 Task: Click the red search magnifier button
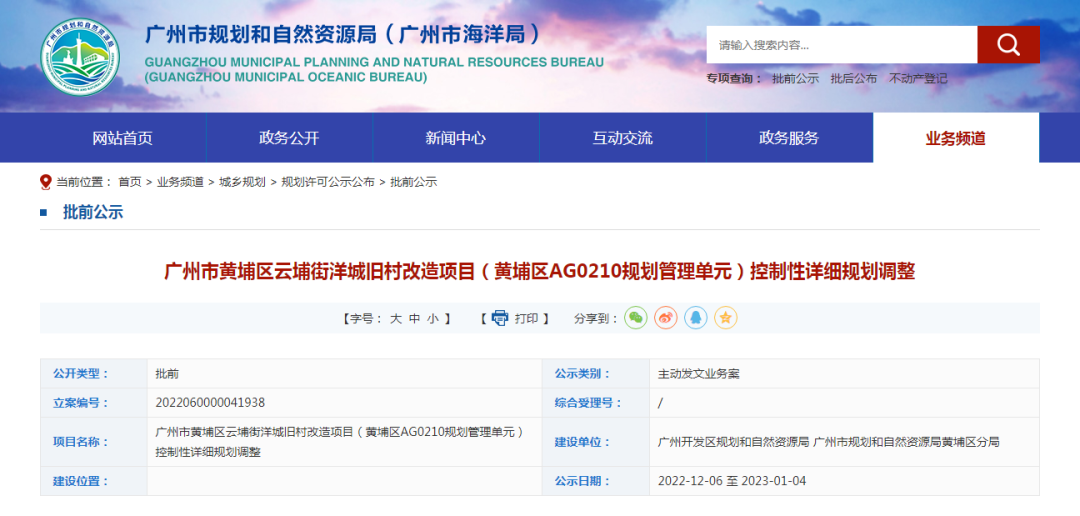tap(1008, 45)
